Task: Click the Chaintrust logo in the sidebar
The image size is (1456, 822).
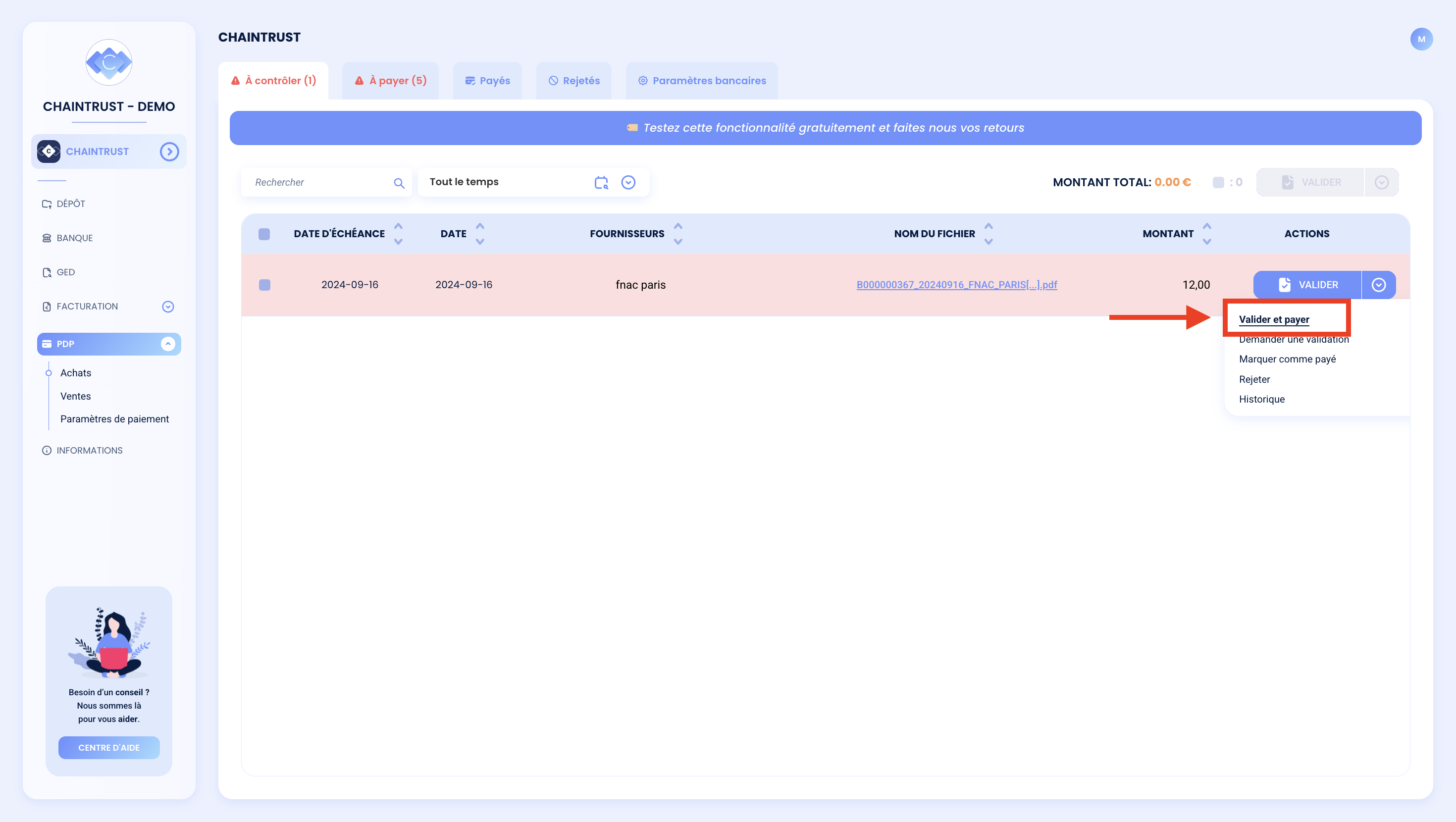Action: 109,62
